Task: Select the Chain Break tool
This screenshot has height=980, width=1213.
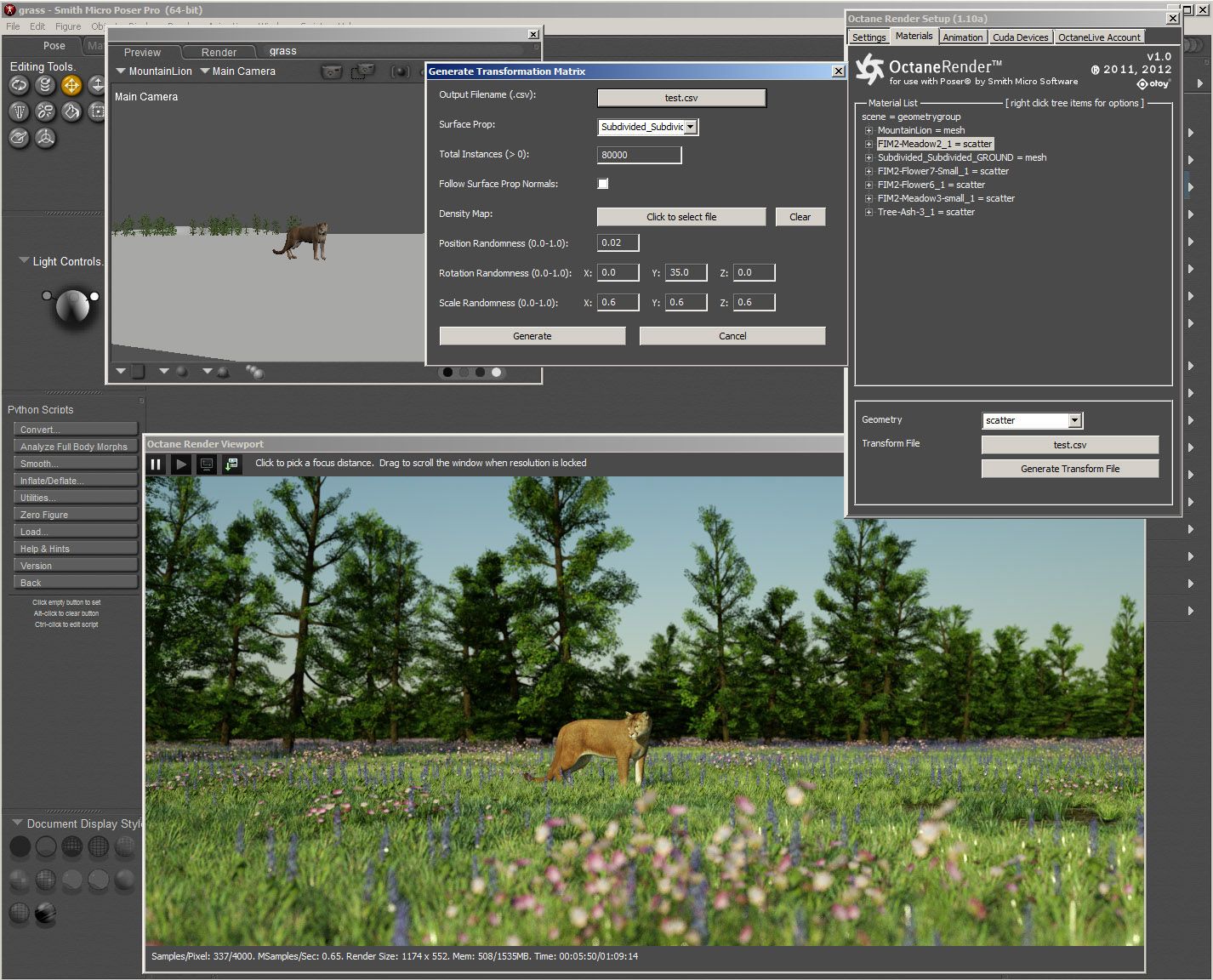Action: point(45,111)
